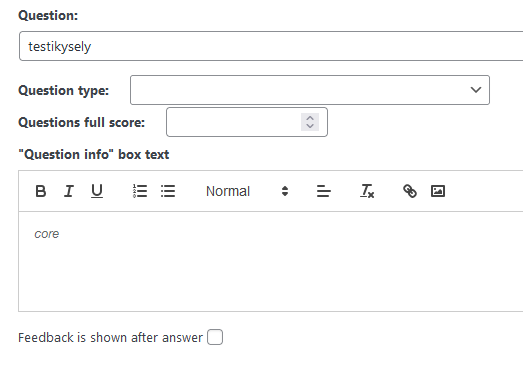The width and height of the screenshot is (523, 367).
Task: Open the Normal heading style dropdown
Action: 247,191
